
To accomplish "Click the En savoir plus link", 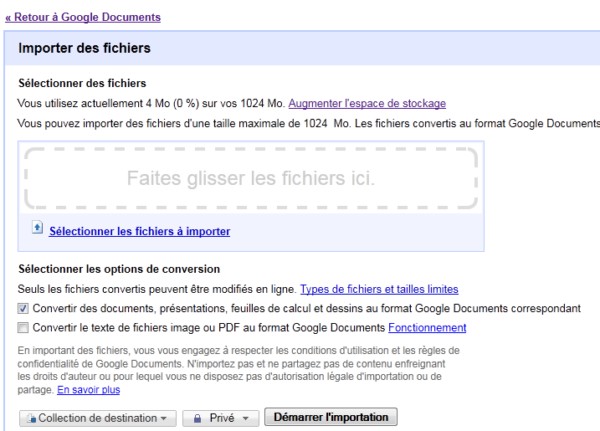I will (88, 390).
